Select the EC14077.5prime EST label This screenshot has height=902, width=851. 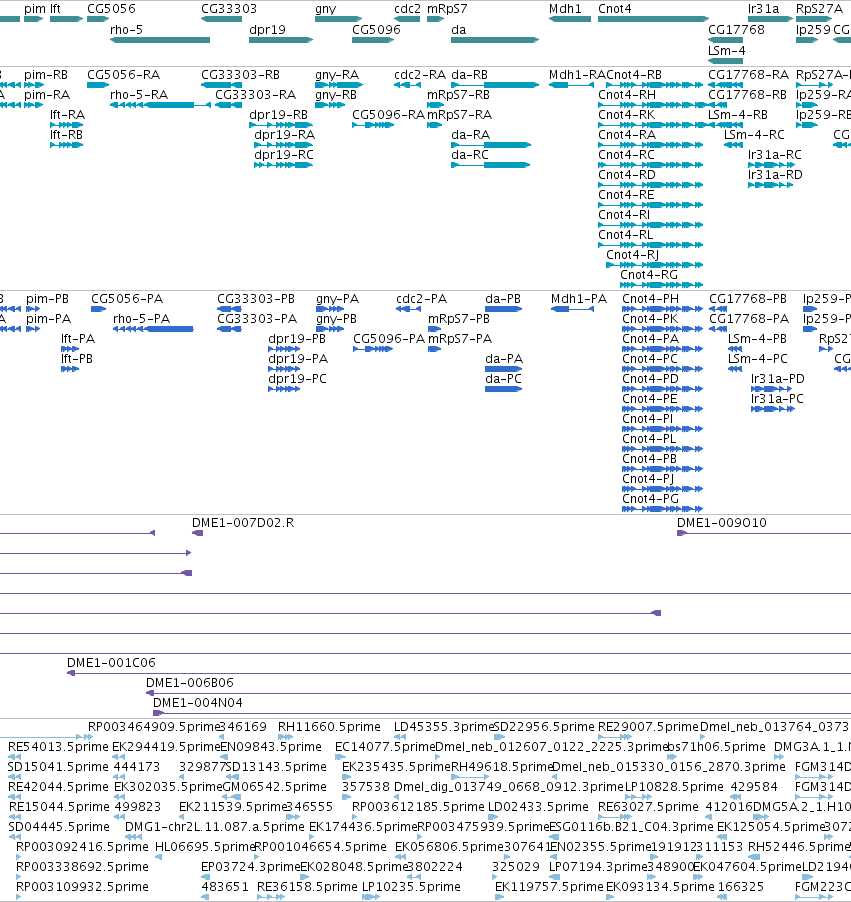(x=385, y=746)
